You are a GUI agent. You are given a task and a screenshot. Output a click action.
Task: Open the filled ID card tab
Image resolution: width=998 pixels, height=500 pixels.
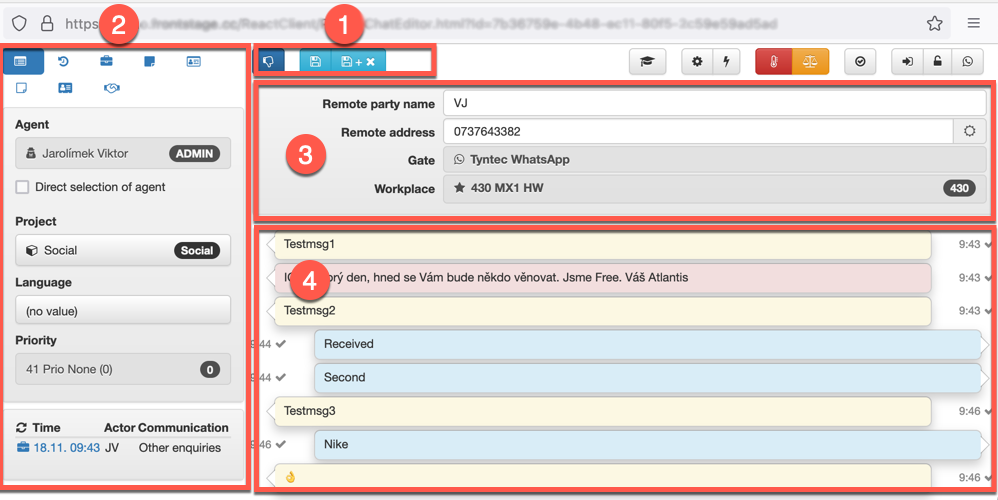pos(65,88)
